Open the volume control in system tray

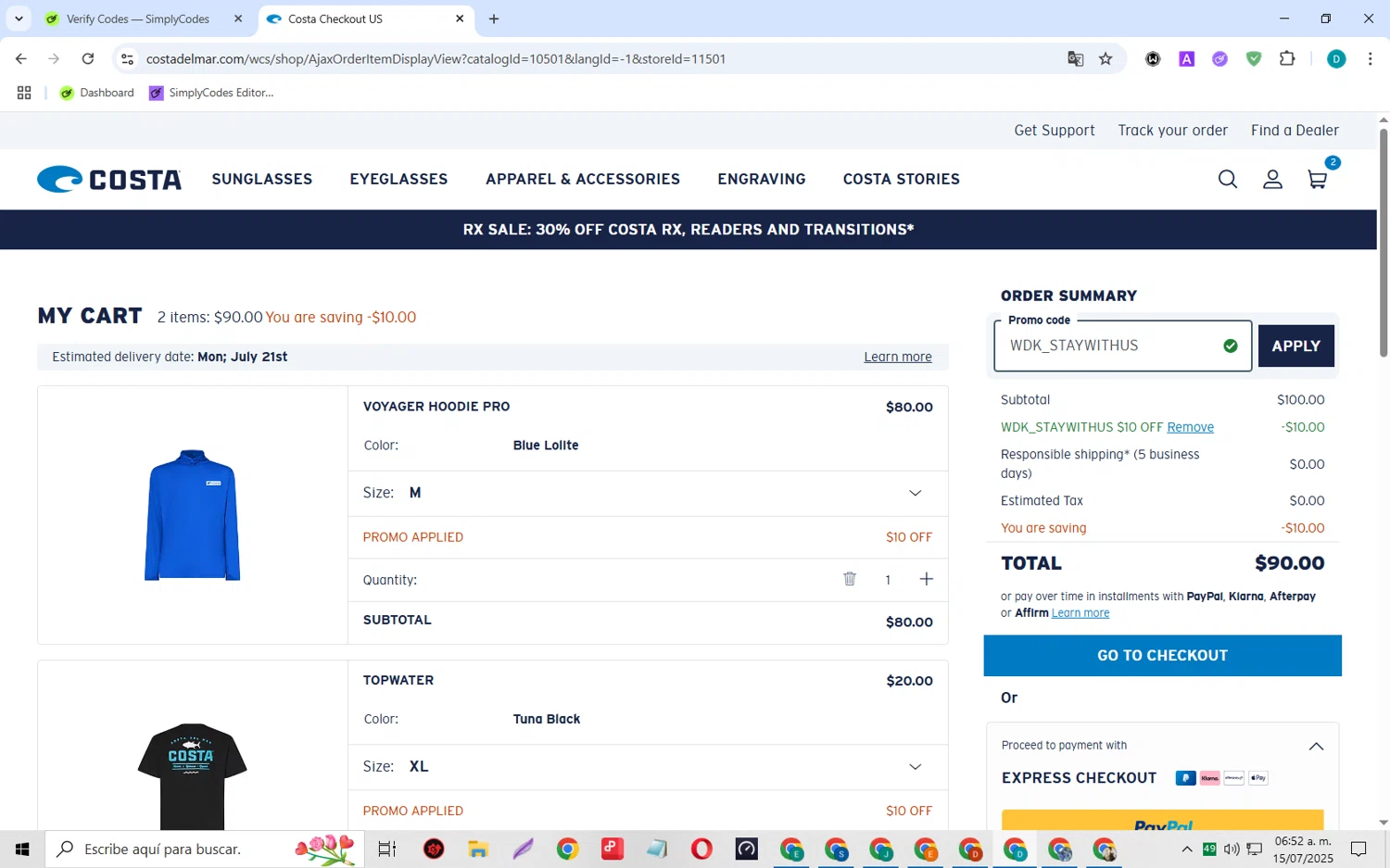tap(1232, 849)
